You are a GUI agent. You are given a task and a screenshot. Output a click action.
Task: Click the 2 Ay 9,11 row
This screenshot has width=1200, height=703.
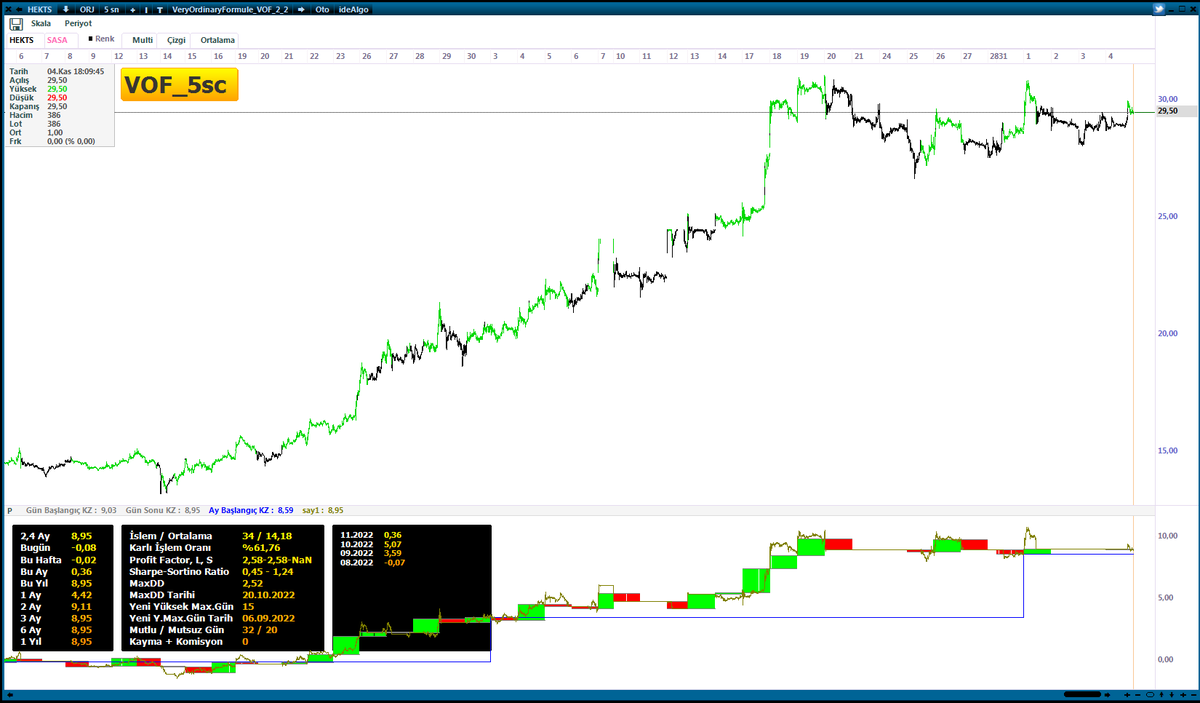pos(58,606)
